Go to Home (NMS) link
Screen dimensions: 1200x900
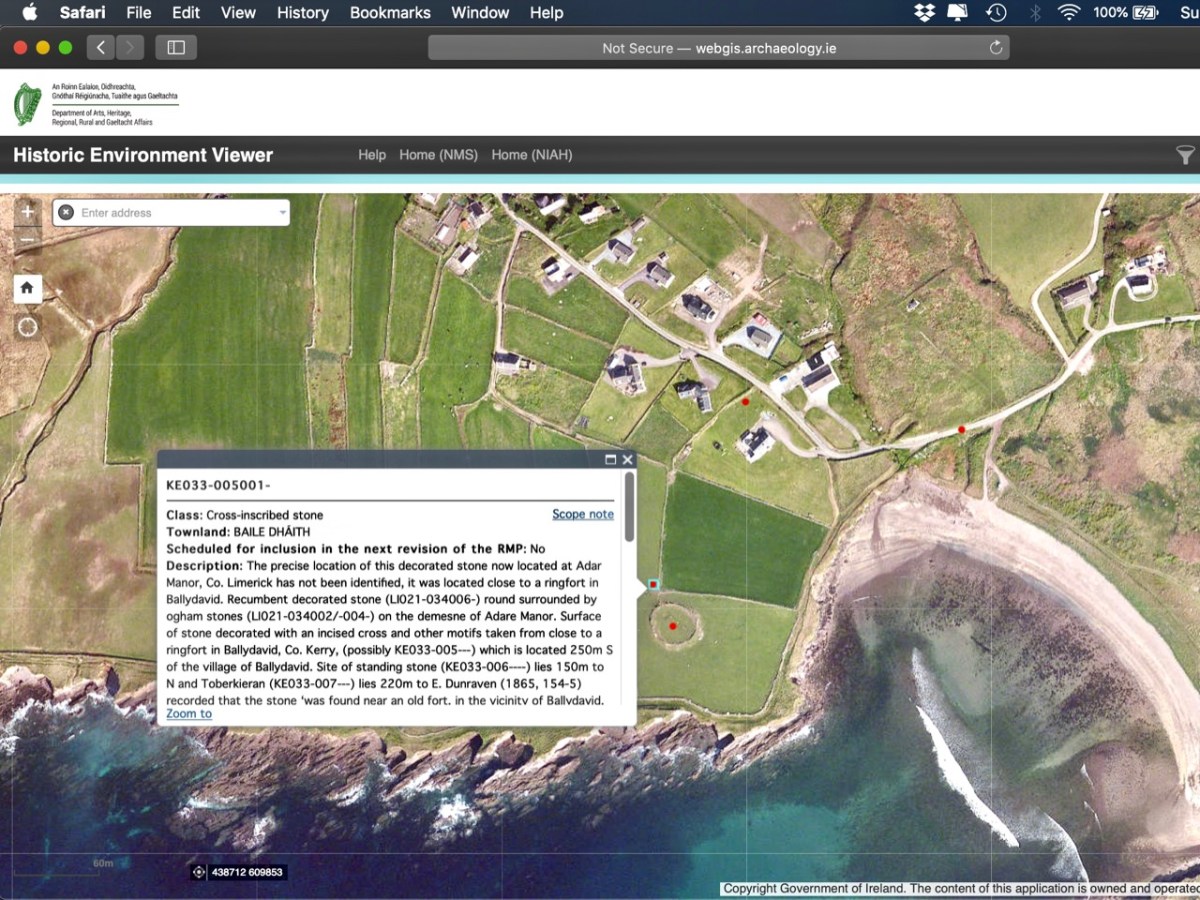coord(438,155)
